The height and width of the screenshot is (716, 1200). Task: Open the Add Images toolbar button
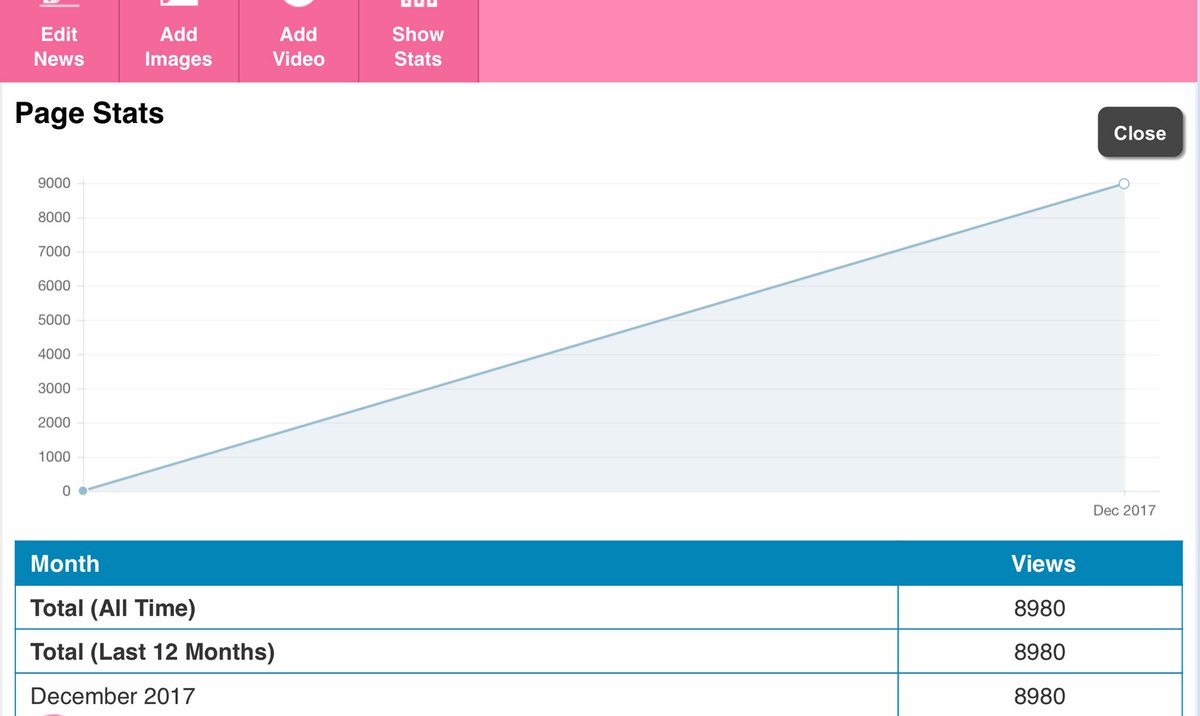coord(179,41)
